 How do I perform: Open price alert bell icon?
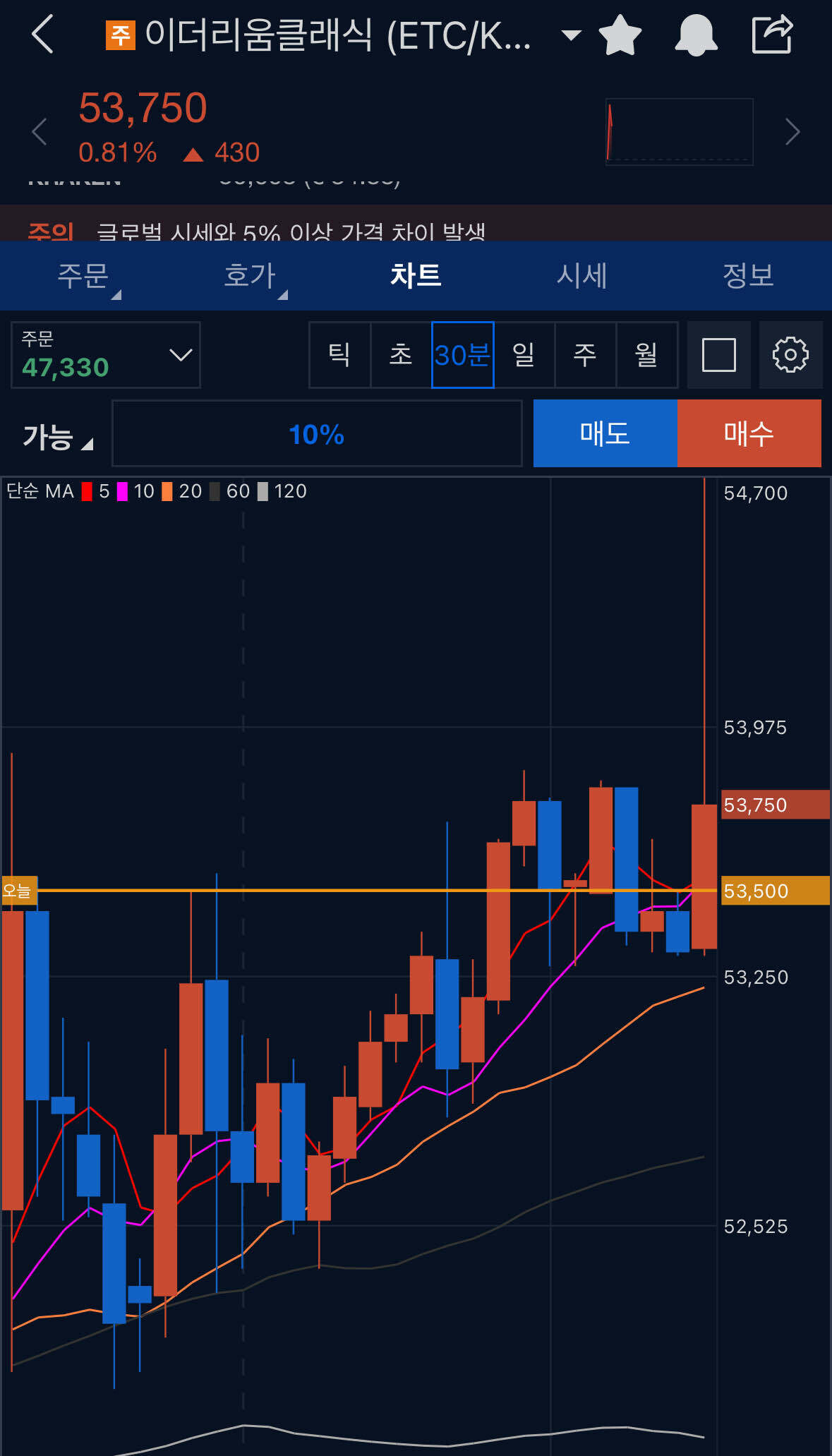click(696, 35)
